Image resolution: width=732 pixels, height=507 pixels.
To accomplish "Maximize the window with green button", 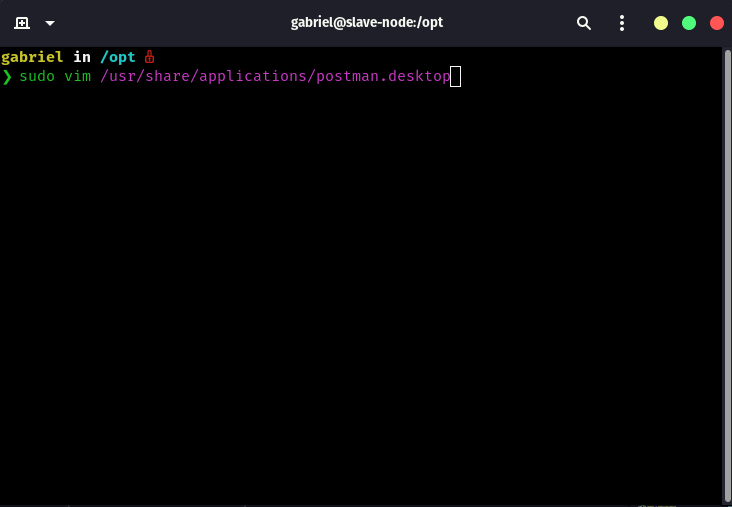I will (689, 22).
